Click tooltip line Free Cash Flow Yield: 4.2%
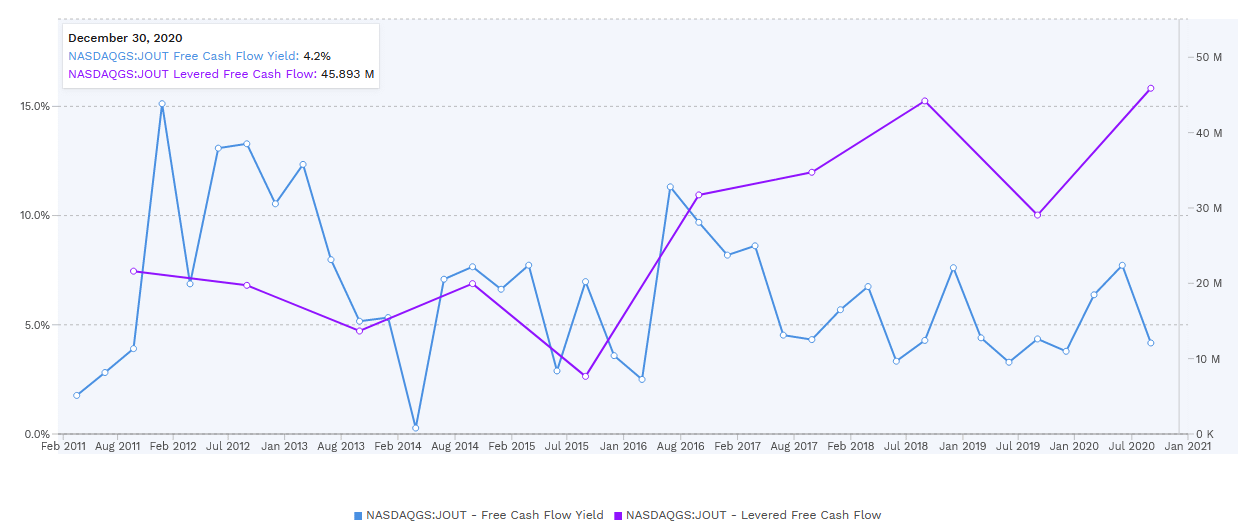Screen dimensions: 1240x526 click(x=199, y=56)
